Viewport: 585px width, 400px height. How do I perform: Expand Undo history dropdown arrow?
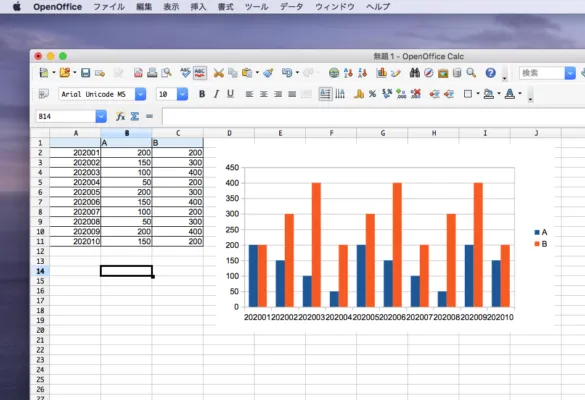click(x=297, y=72)
